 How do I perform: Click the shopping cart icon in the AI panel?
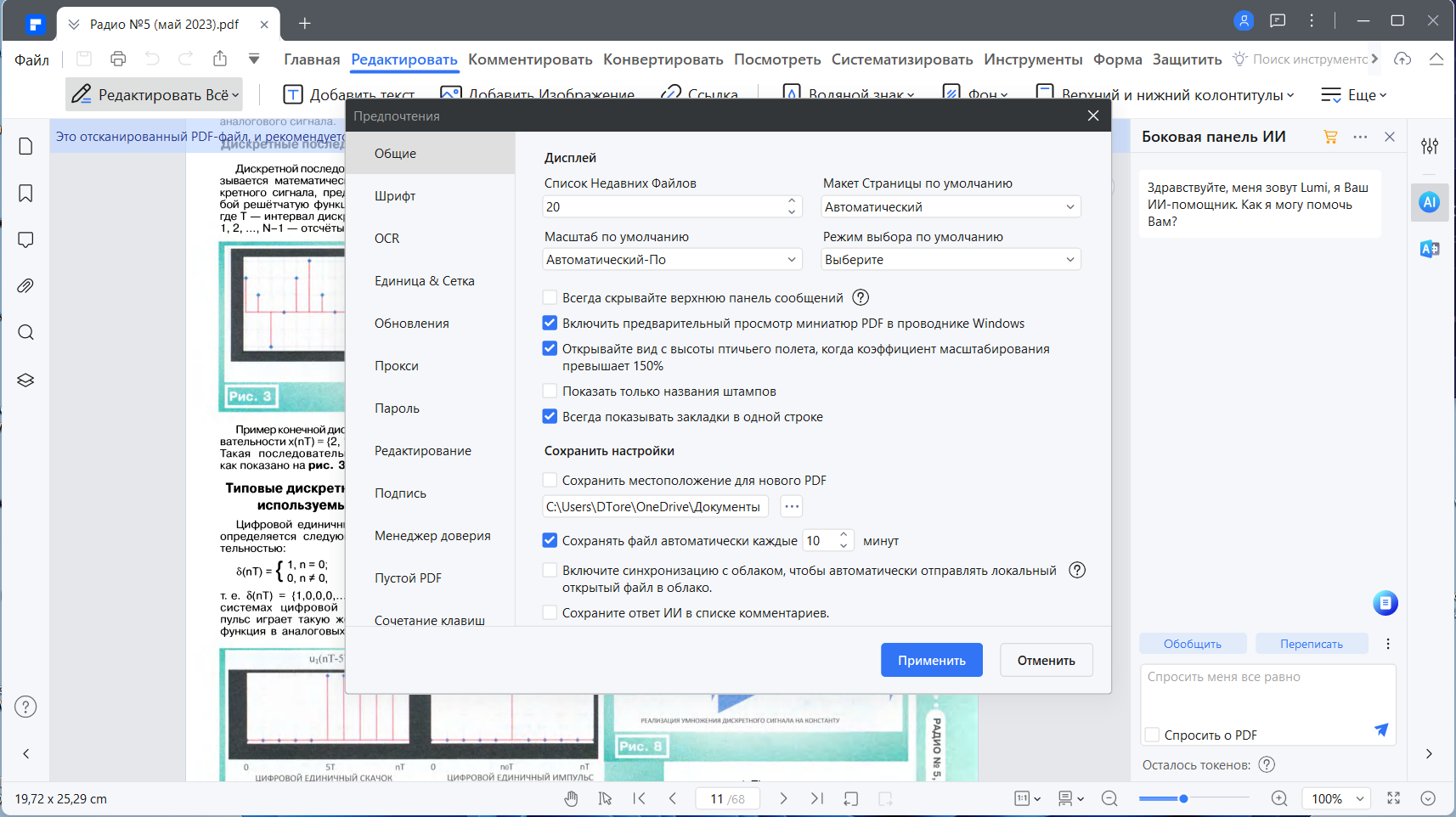1330,137
